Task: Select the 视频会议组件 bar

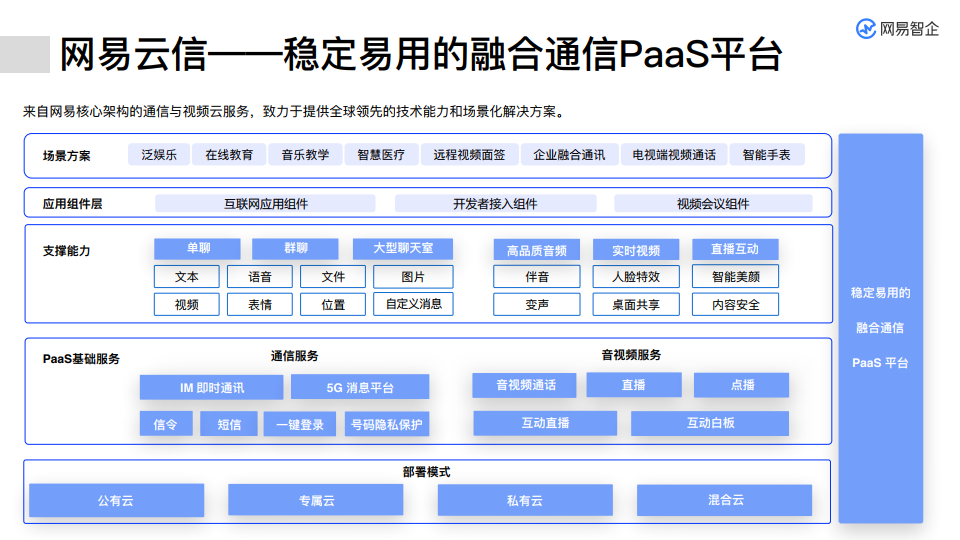Action: [x=713, y=204]
